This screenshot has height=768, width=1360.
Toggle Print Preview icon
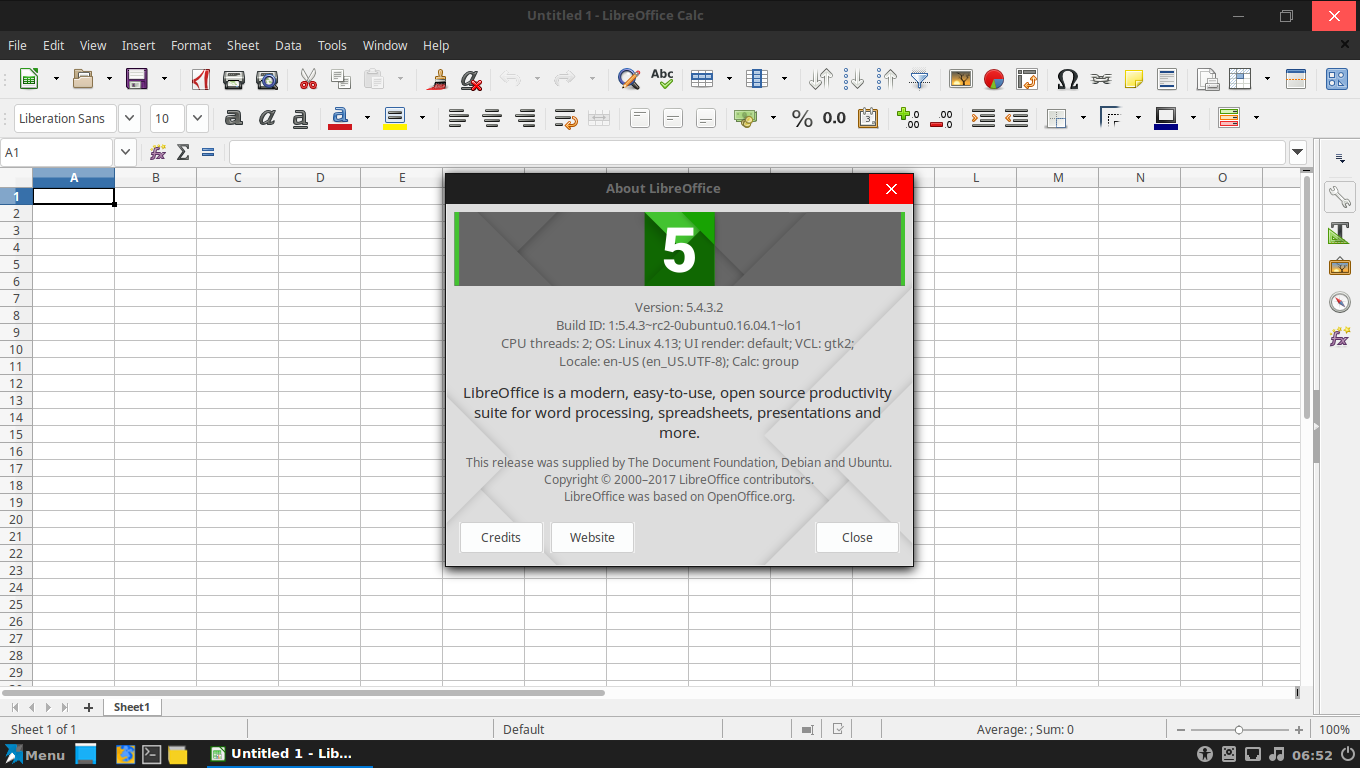(267, 79)
